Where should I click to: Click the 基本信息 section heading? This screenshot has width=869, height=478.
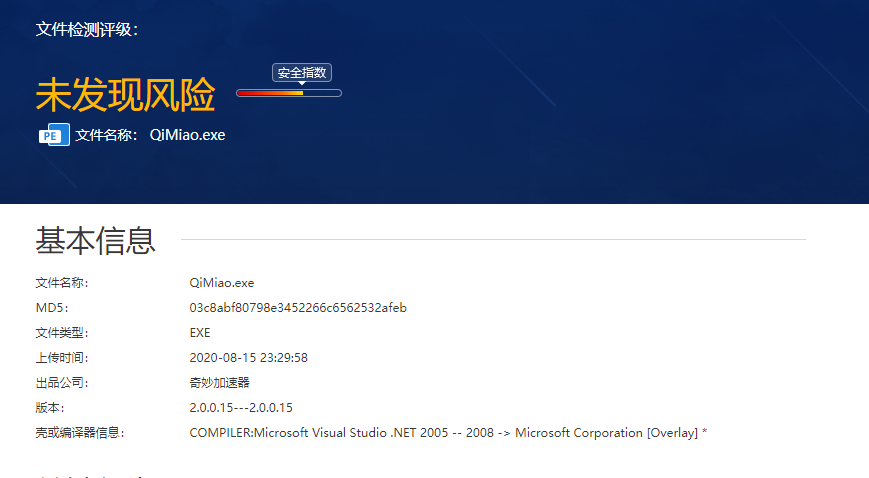pos(96,241)
